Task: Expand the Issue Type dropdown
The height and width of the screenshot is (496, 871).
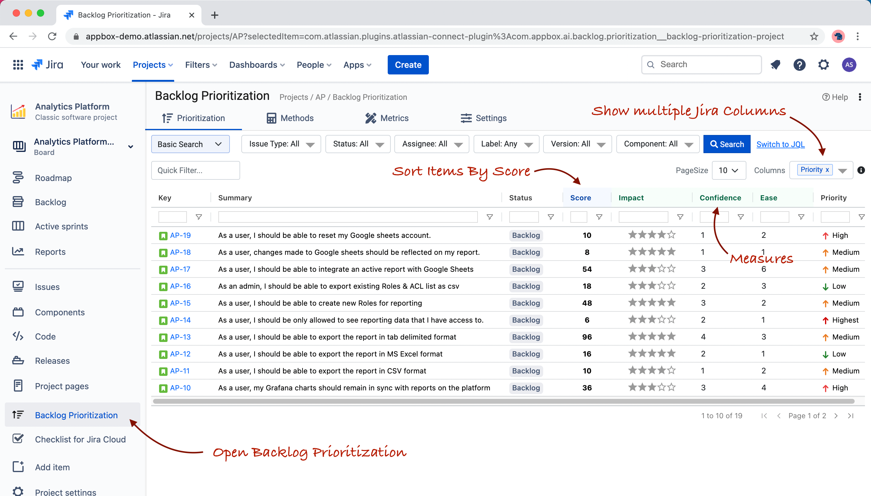Action: (281, 144)
